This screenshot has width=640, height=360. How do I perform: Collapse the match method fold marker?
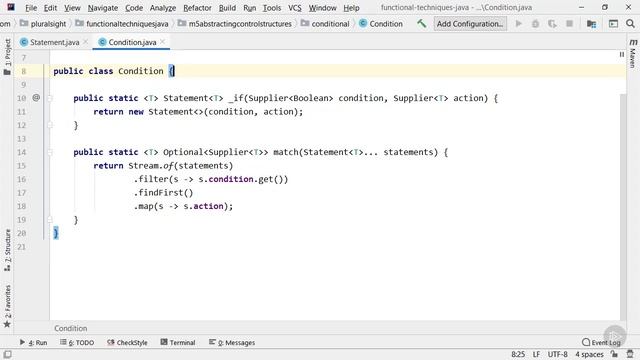(x=50, y=152)
